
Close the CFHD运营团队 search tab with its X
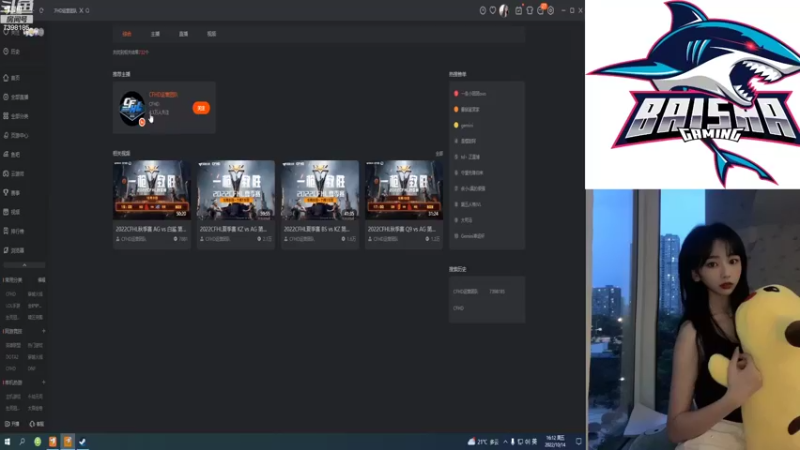[81, 10]
